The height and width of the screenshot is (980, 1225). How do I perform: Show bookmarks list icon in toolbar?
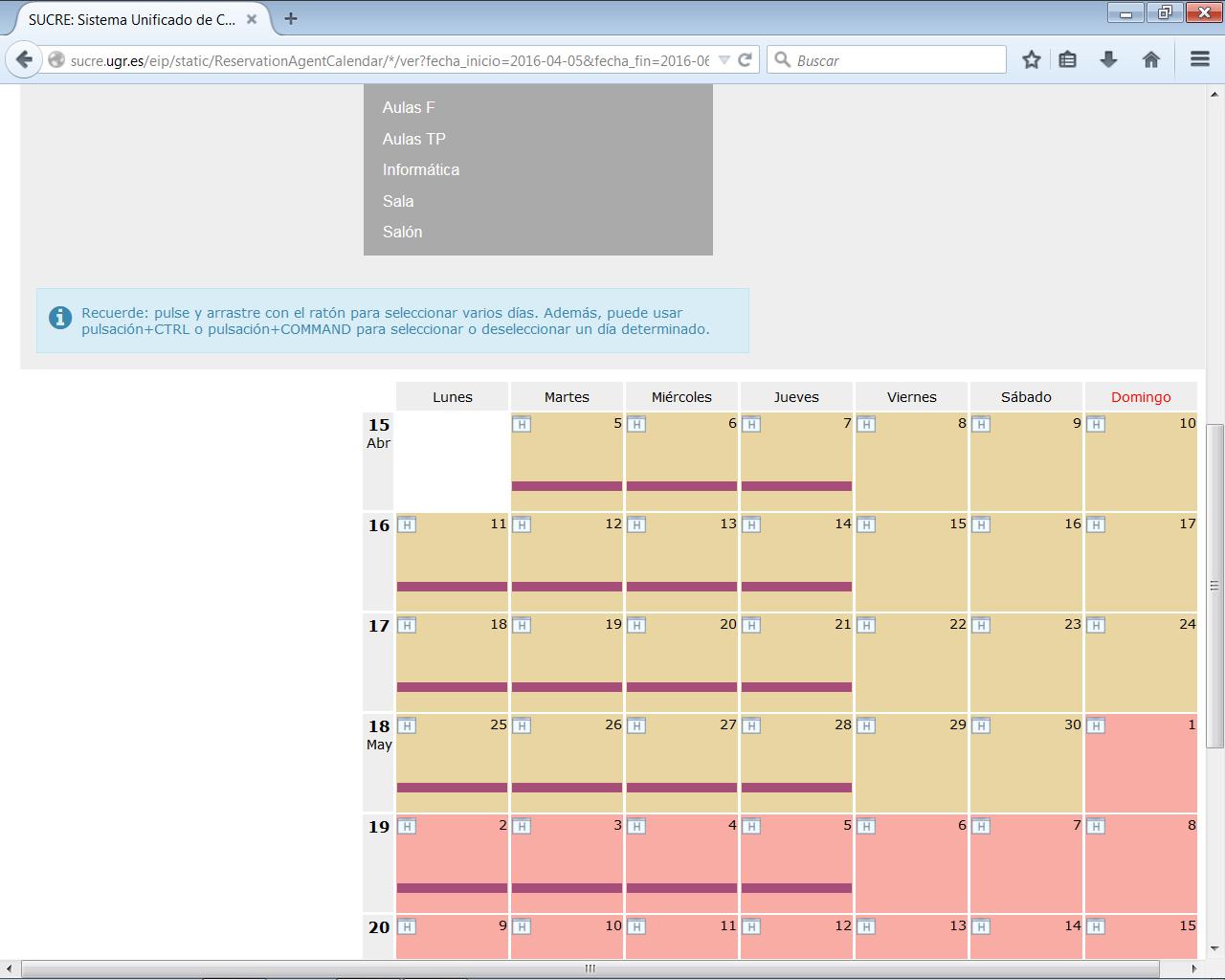pyautogui.click(x=1068, y=59)
